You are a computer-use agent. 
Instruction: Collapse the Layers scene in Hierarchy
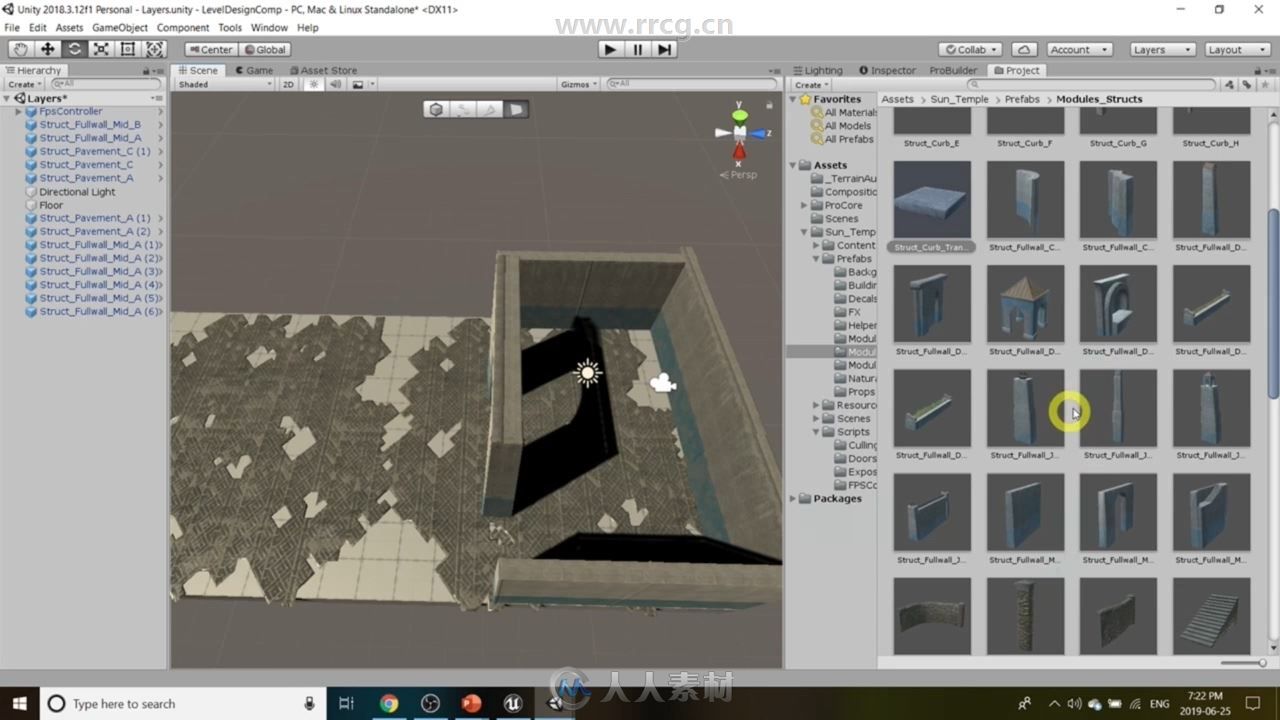(8, 98)
